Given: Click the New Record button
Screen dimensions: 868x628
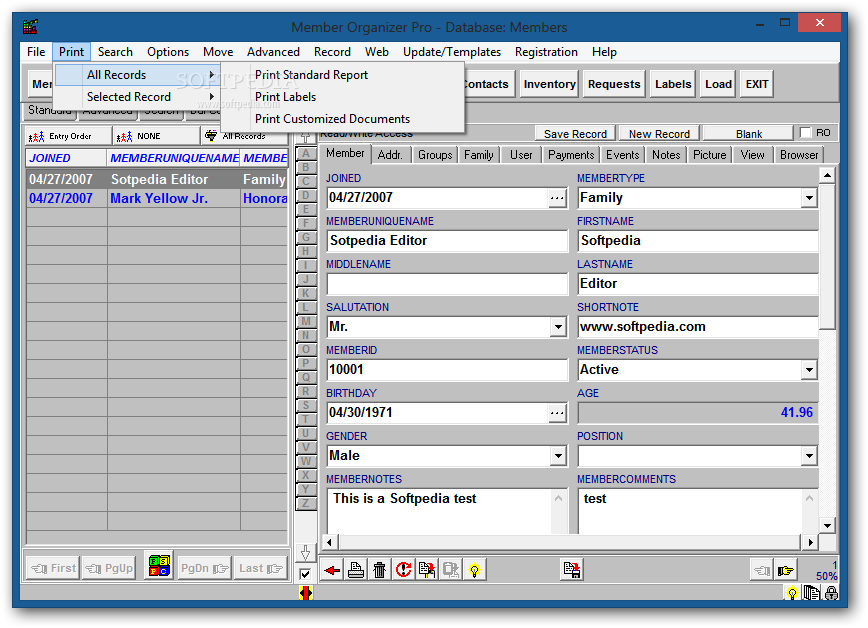Looking at the screenshot, I should 659,134.
